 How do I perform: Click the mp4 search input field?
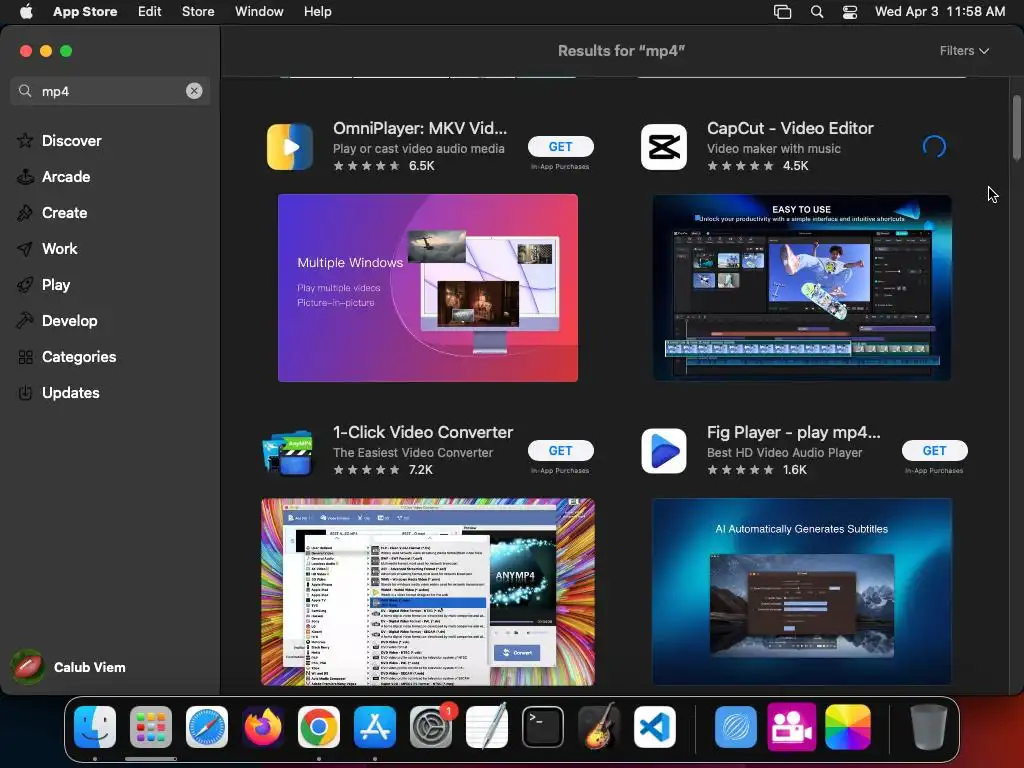click(110, 91)
